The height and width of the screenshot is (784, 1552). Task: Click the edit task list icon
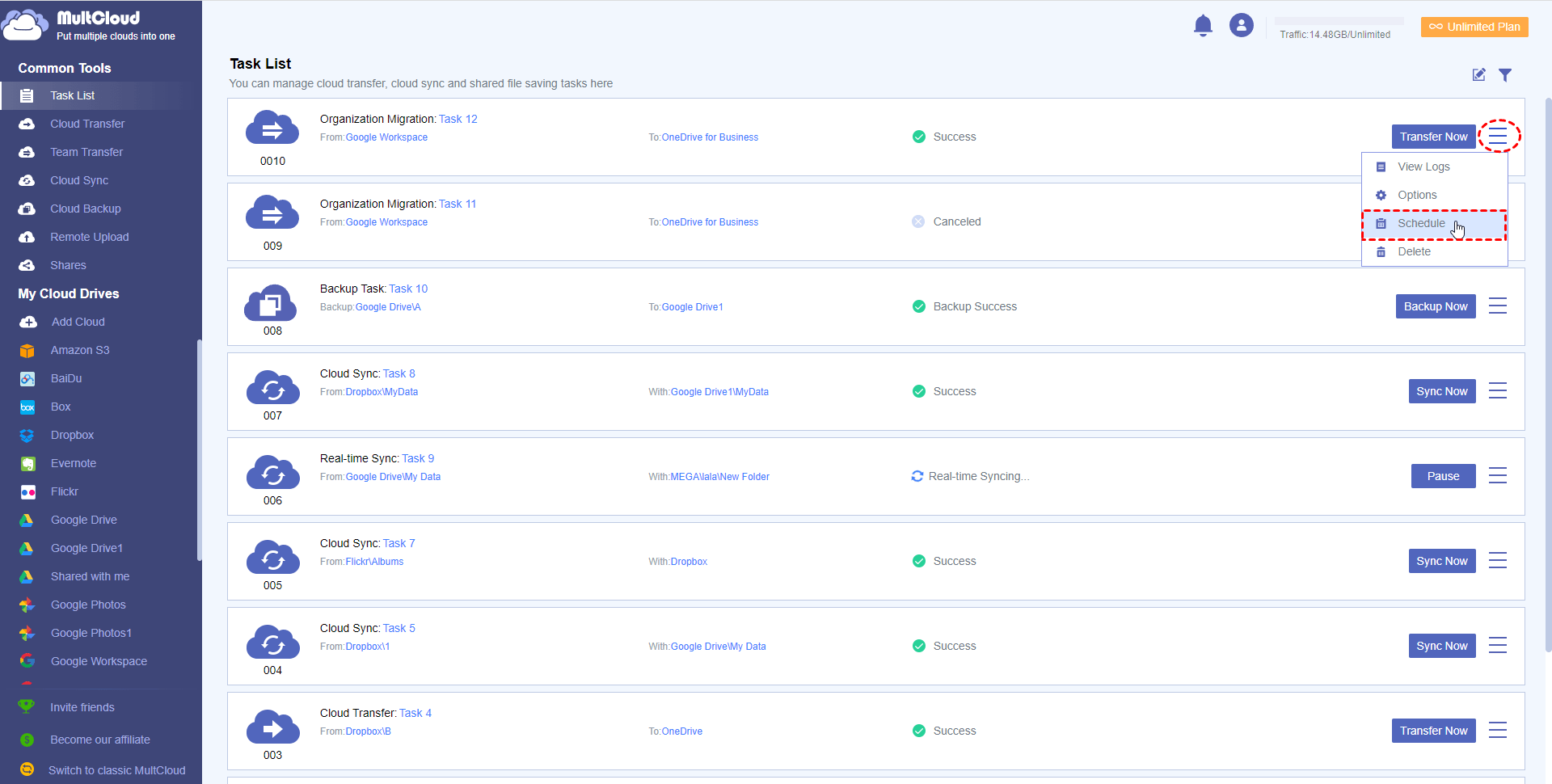pos(1478,75)
